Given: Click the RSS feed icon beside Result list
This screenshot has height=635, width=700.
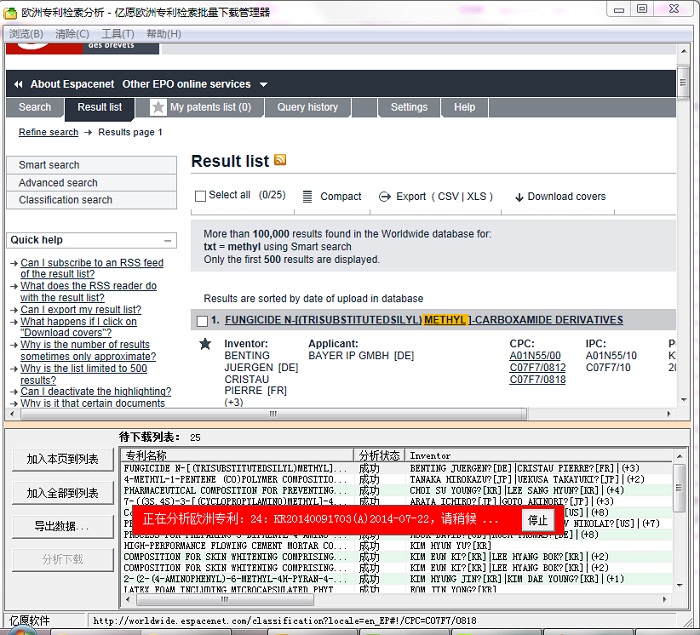Looking at the screenshot, I should [281, 160].
